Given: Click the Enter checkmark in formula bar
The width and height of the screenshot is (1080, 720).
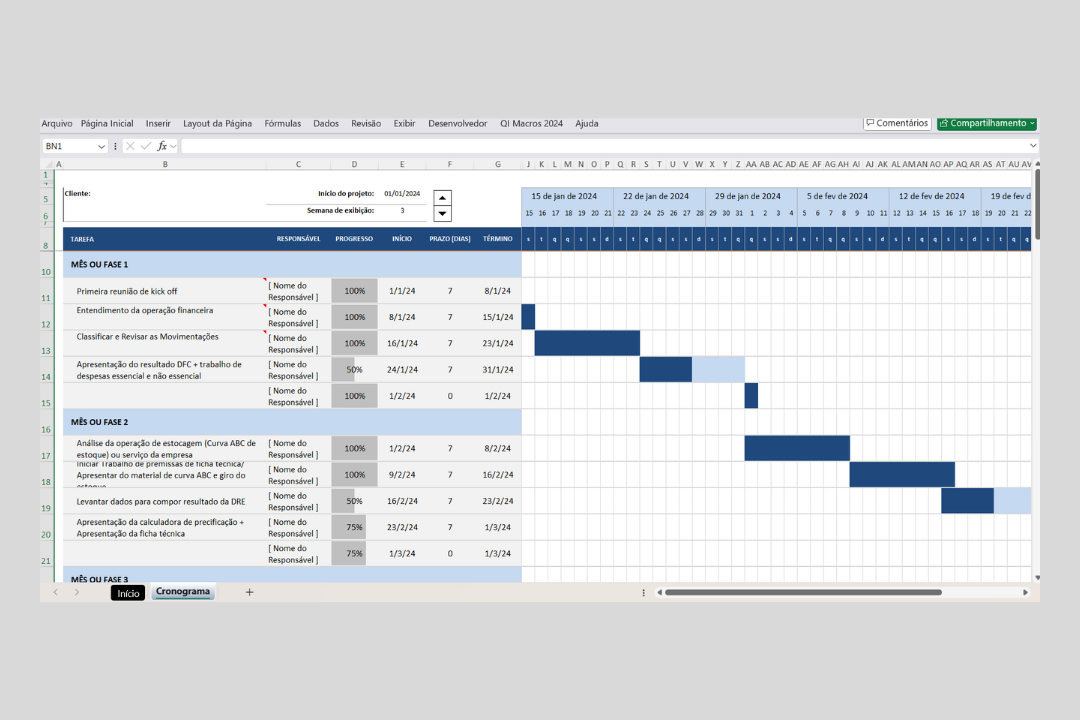Looking at the screenshot, I should (x=146, y=146).
